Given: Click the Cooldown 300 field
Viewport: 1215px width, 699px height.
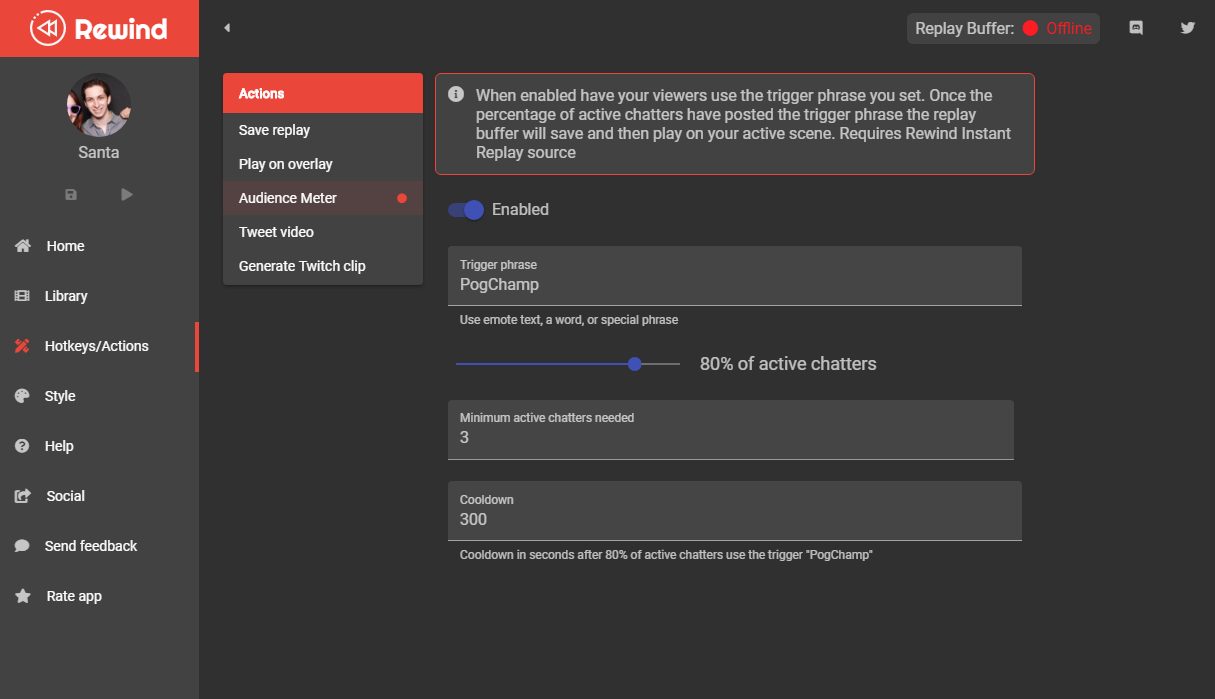Looking at the screenshot, I should coord(735,511).
